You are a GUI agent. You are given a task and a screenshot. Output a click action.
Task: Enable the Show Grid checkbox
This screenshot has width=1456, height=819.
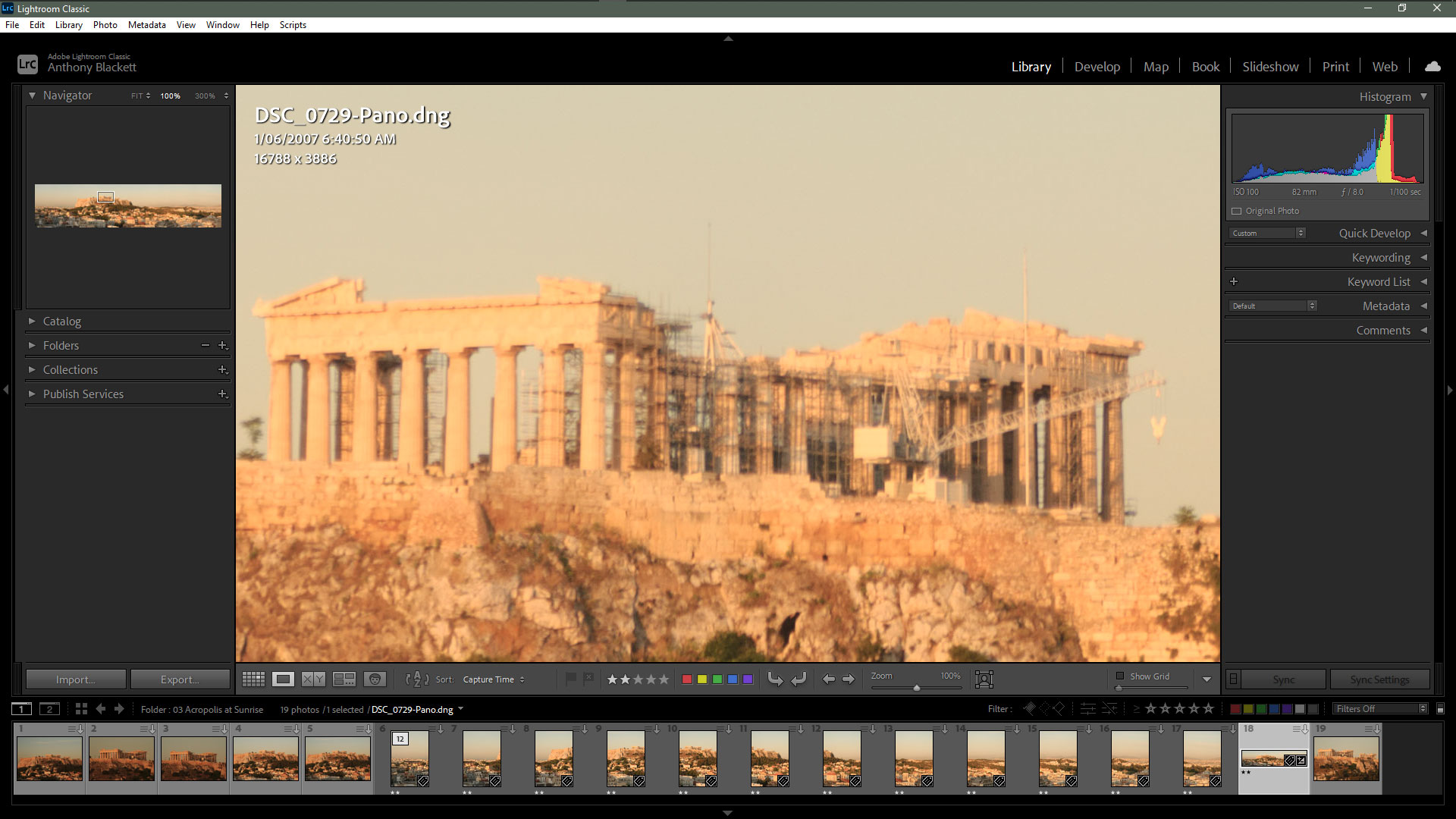pyautogui.click(x=1120, y=676)
